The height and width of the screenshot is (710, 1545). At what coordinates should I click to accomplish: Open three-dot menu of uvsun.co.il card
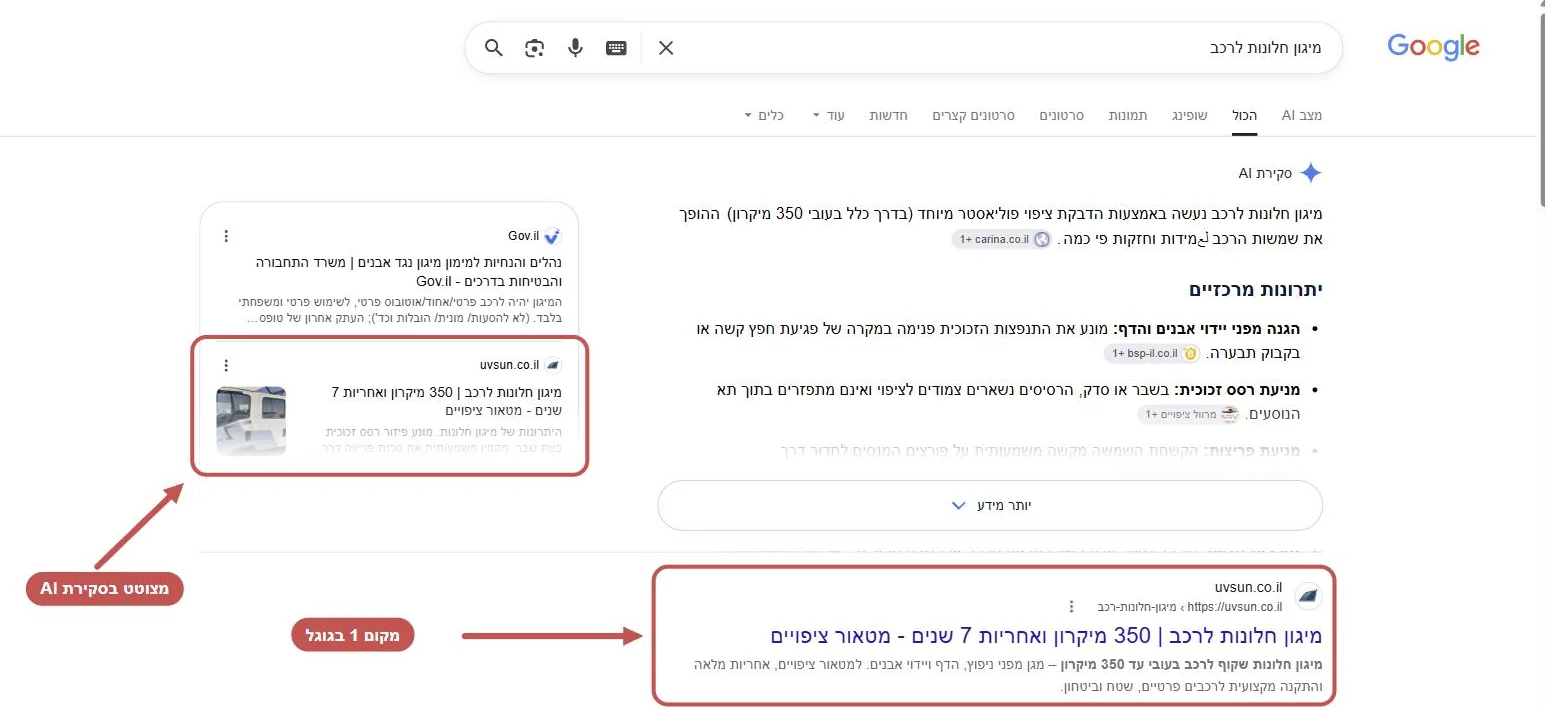226,365
